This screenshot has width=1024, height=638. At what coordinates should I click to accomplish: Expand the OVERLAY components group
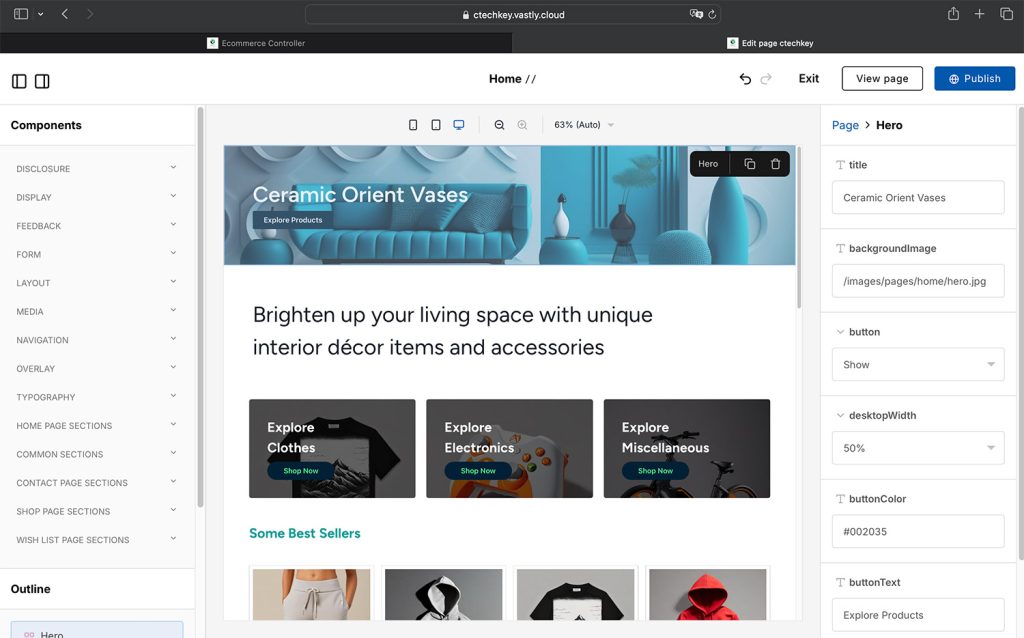pyautogui.click(x=97, y=368)
